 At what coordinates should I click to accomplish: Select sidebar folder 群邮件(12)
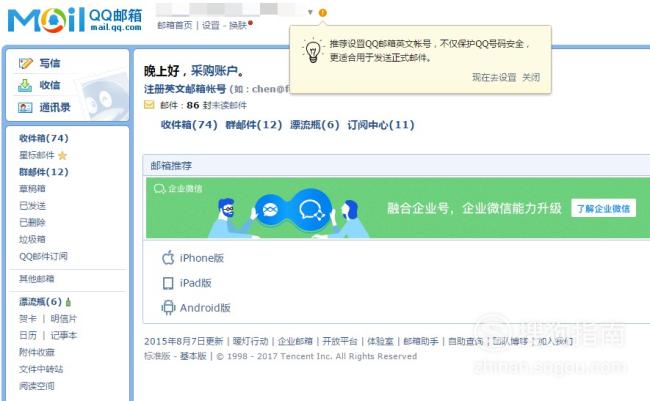click(44, 172)
